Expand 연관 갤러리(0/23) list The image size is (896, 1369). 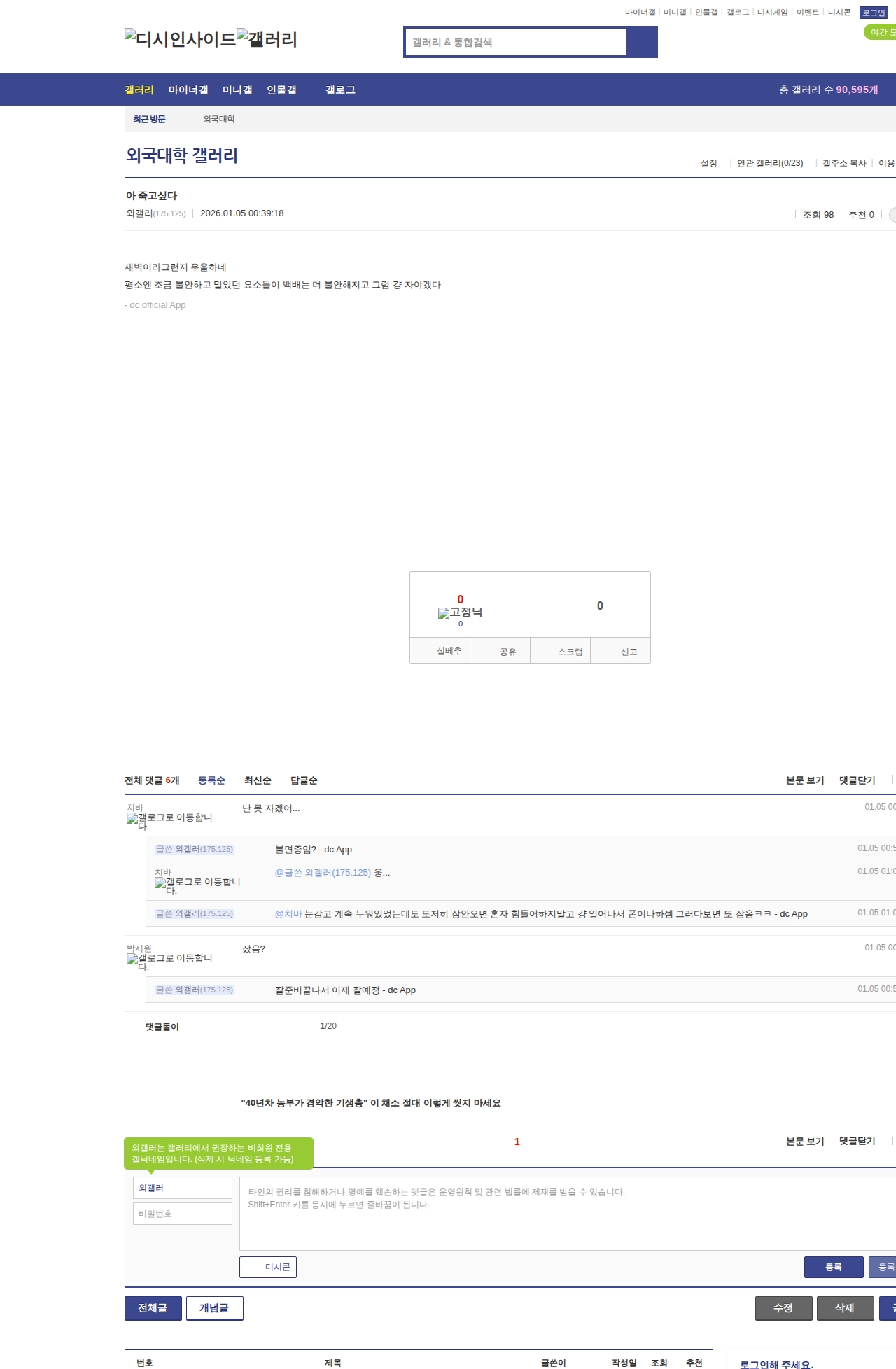tap(770, 163)
